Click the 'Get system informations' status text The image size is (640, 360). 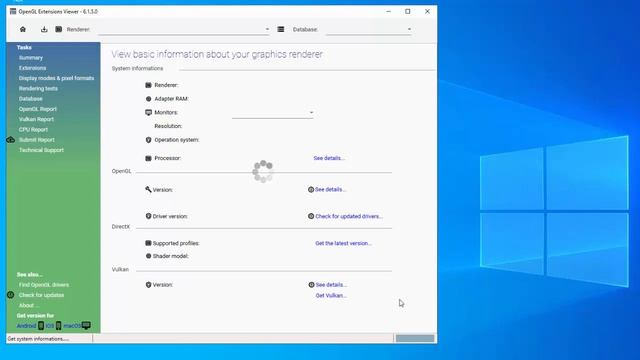[38, 339]
